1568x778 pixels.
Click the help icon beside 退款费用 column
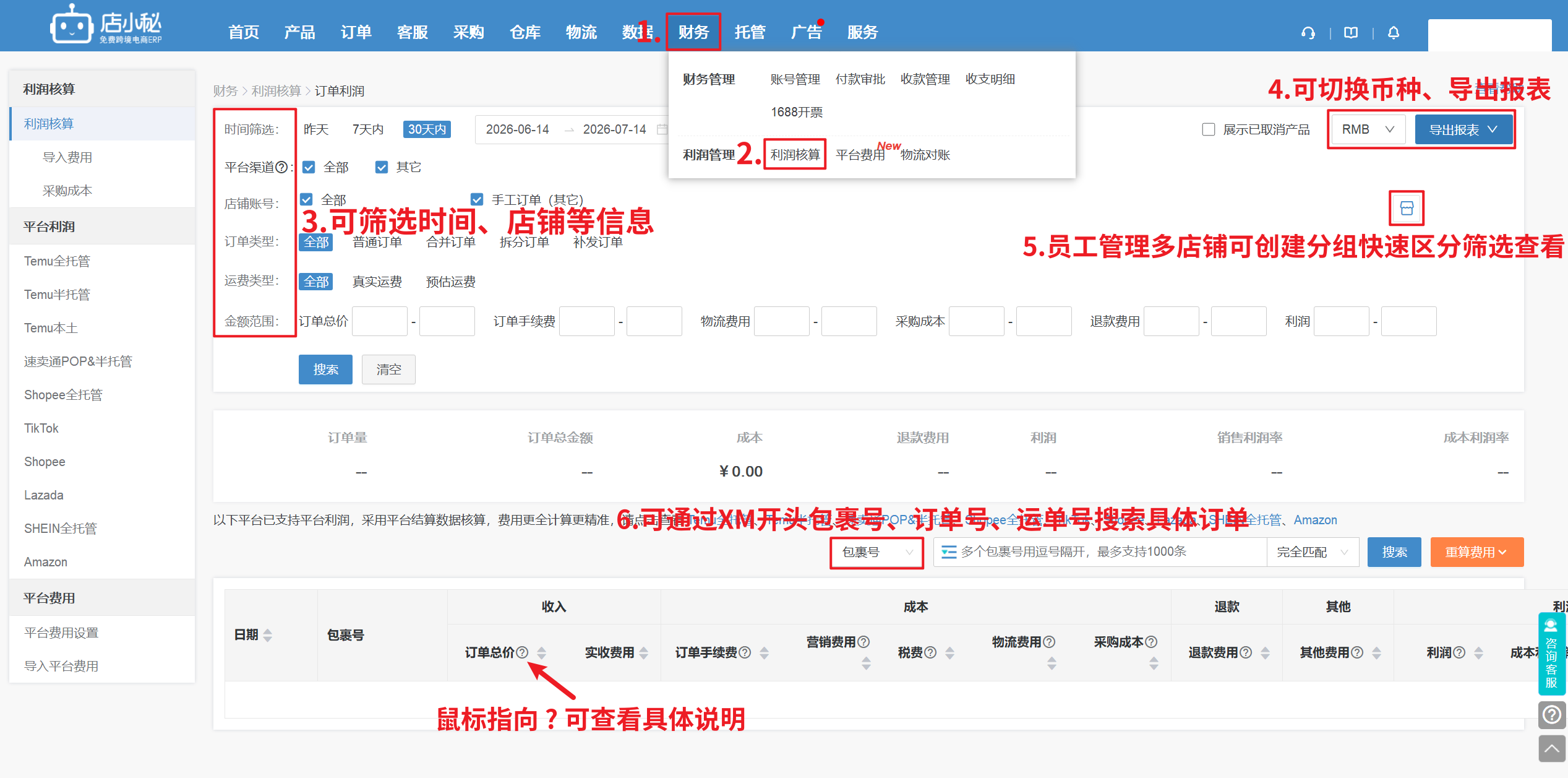tap(1246, 652)
